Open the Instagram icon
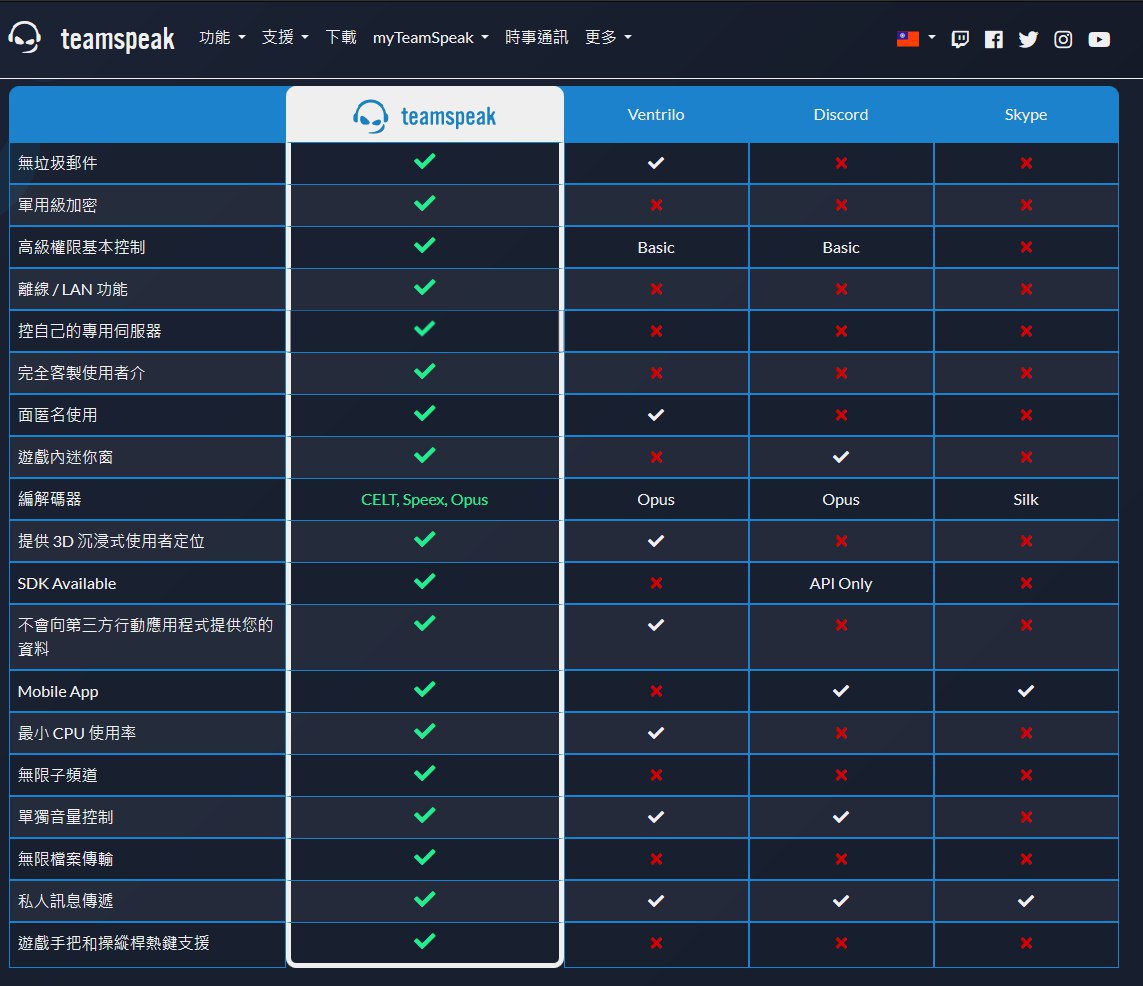Image resolution: width=1143 pixels, height=986 pixels. (x=1063, y=39)
